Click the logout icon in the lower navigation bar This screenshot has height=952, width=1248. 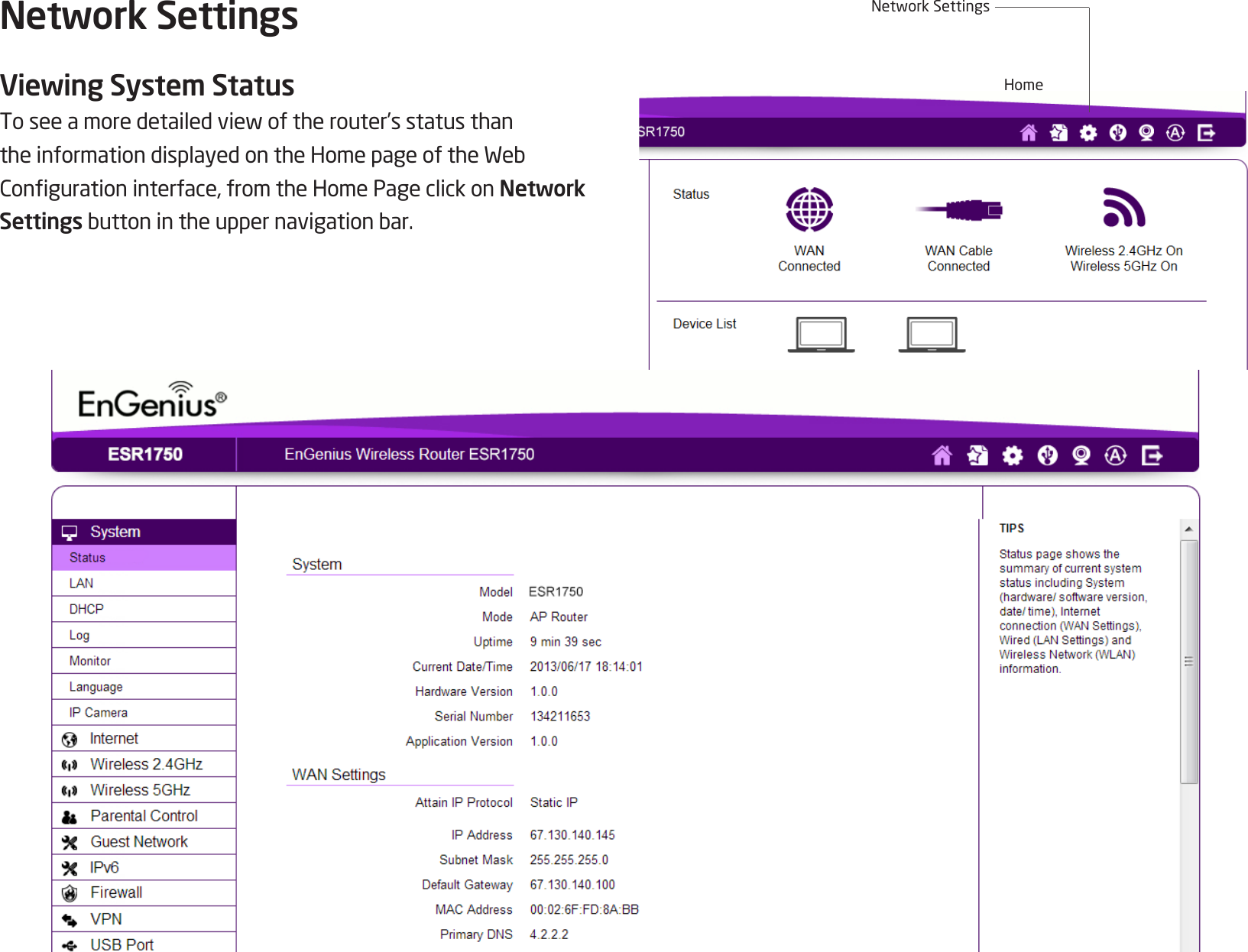tap(1152, 455)
